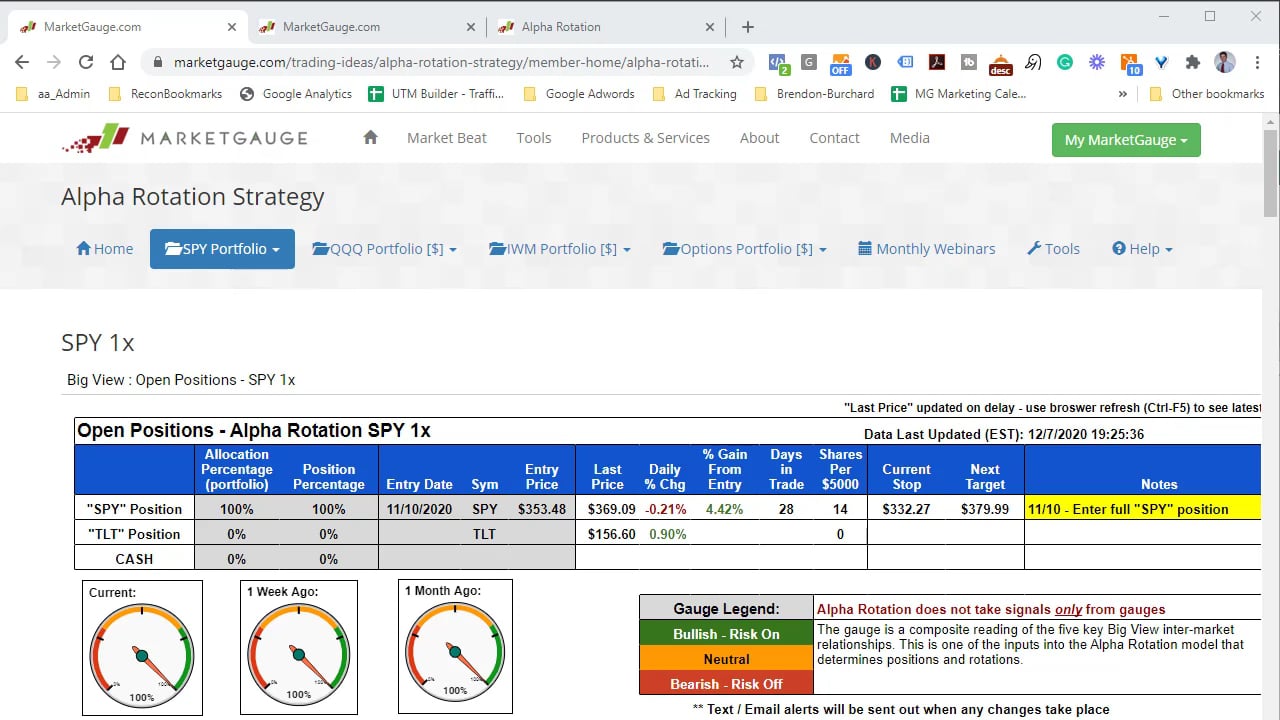Open the About page link
1280x720 pixels.
point(760,138)
